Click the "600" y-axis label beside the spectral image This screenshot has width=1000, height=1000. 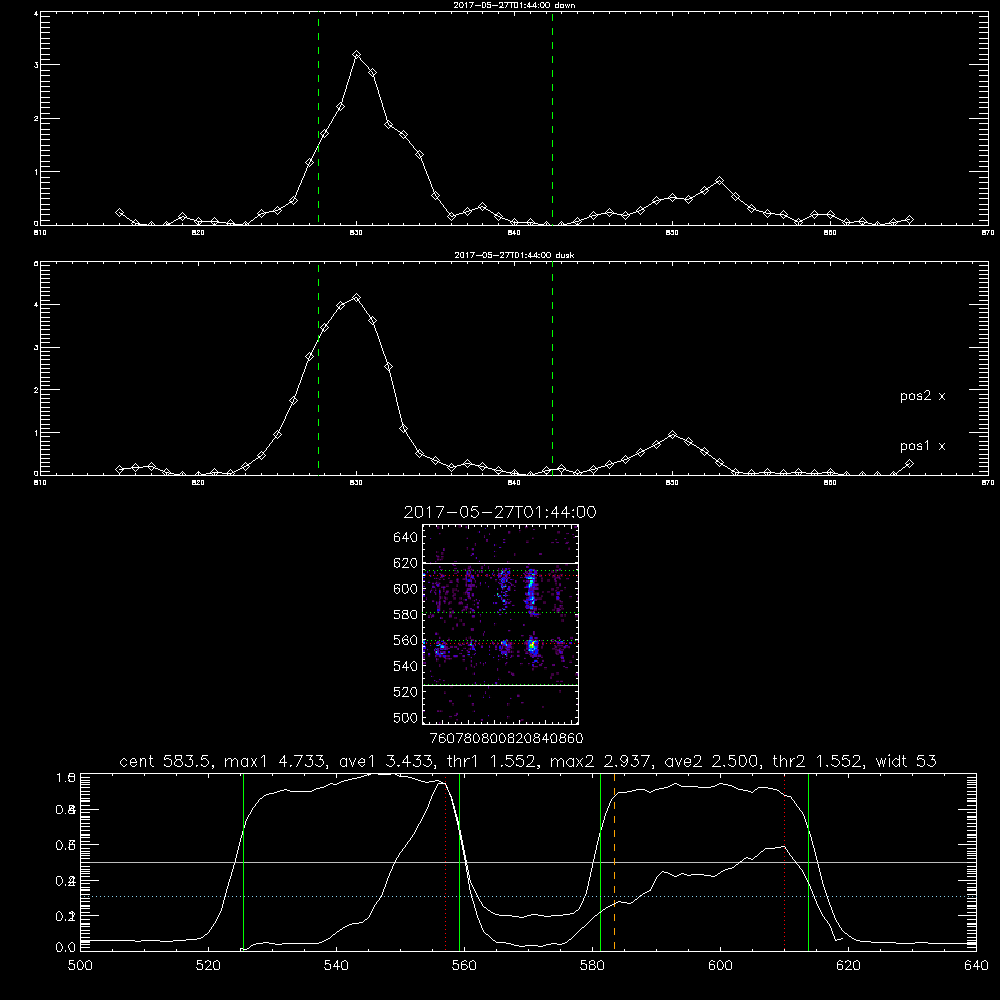pyautogui.click(x=406, y=589)
